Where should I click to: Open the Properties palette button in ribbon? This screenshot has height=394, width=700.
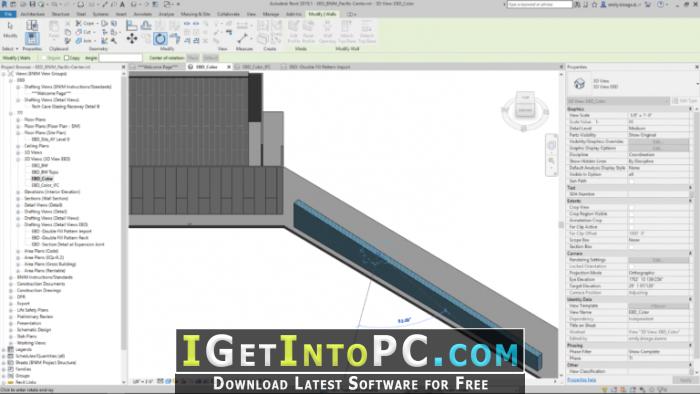click(32, 39)
